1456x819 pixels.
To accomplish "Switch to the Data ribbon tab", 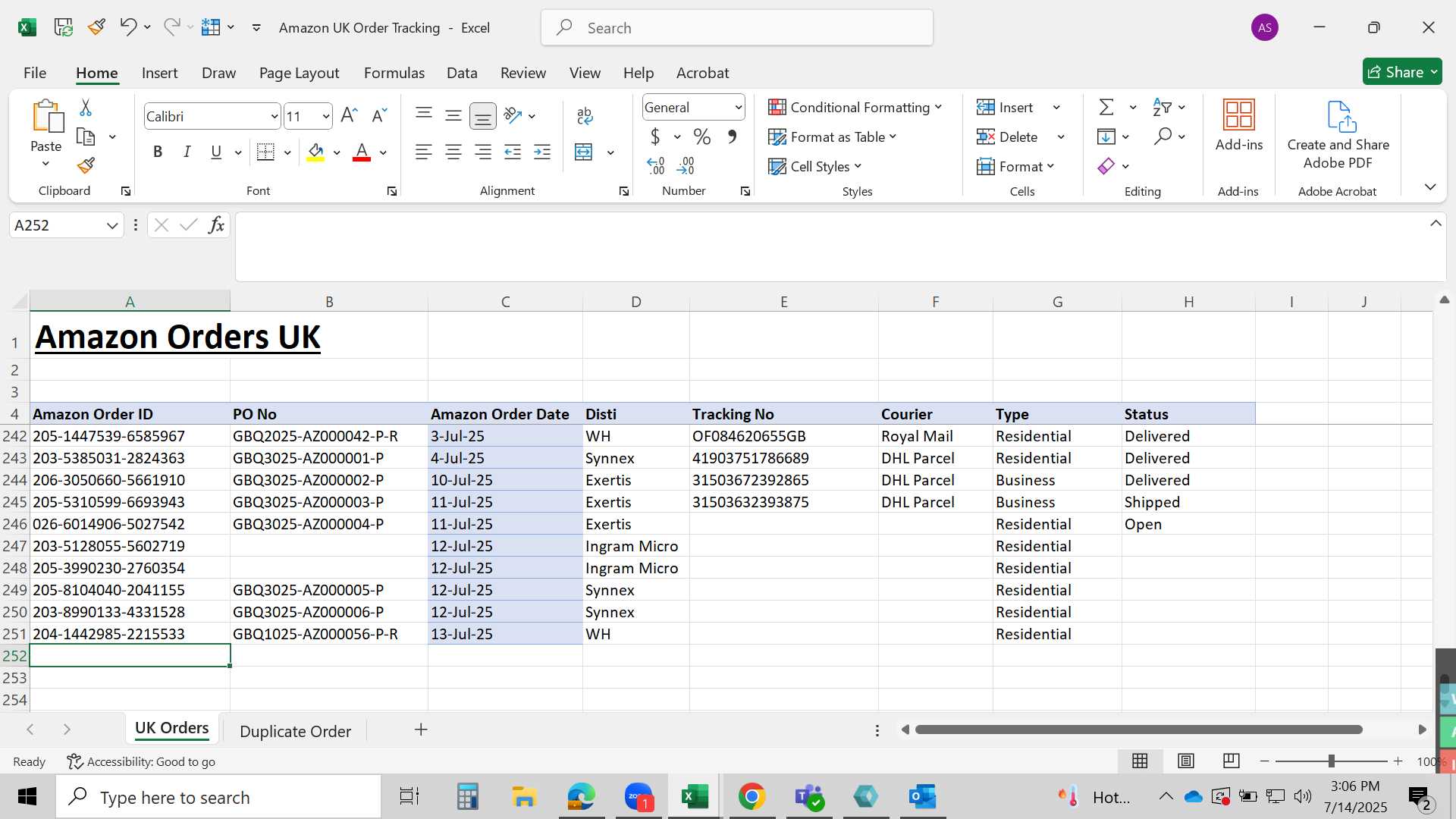I will point(462,73).
